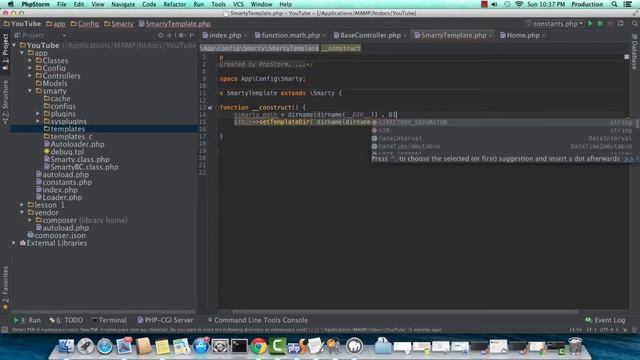640x360 pixels.
Task: Click Smarty in the navigation breadcrumb
Action: click(119, 24)
